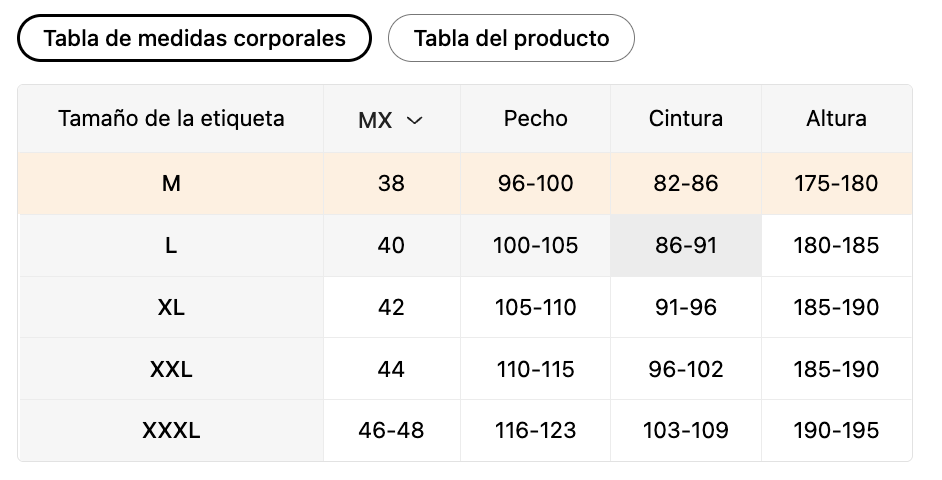
Task: Click the 46-48 MX size cell
Action: 391,431
